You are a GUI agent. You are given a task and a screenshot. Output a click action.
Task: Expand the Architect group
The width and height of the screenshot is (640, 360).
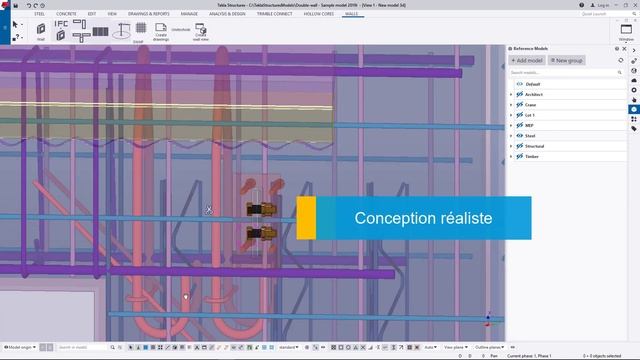coord(511,95)
